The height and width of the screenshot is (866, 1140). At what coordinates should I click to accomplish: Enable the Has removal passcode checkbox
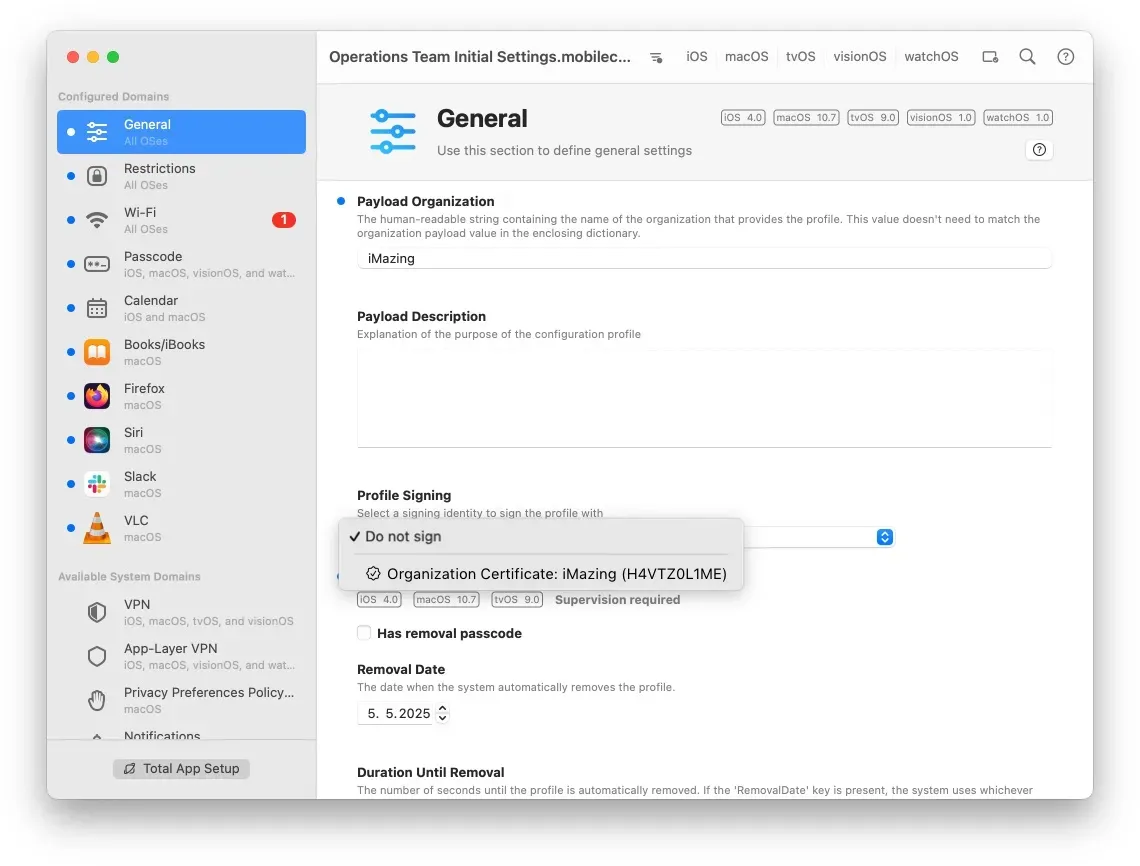point(364,632)
